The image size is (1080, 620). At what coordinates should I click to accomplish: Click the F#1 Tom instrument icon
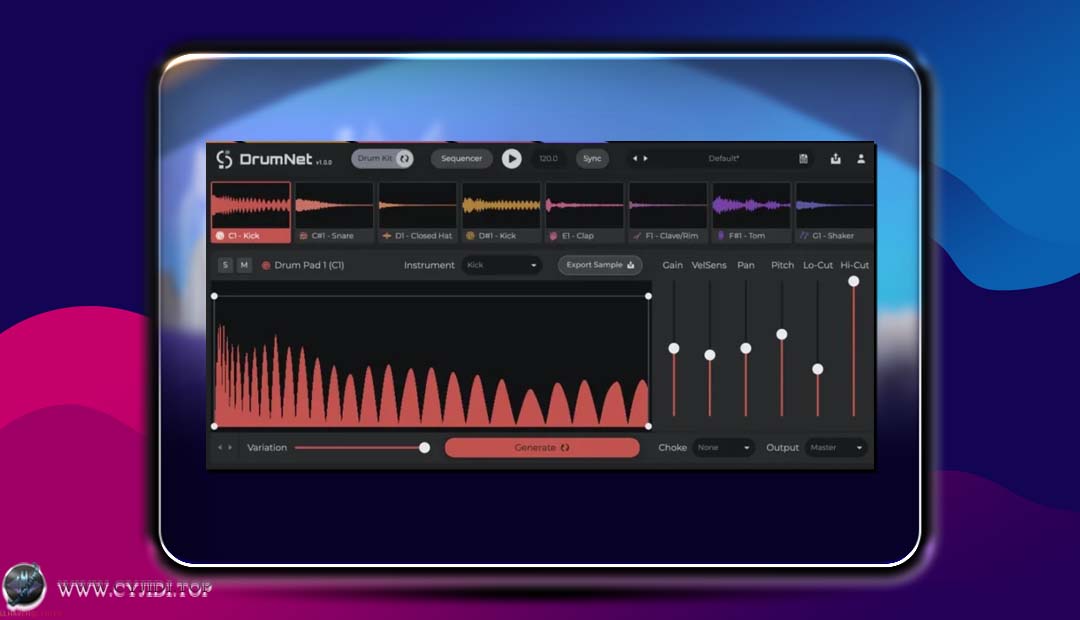(720, 236)
